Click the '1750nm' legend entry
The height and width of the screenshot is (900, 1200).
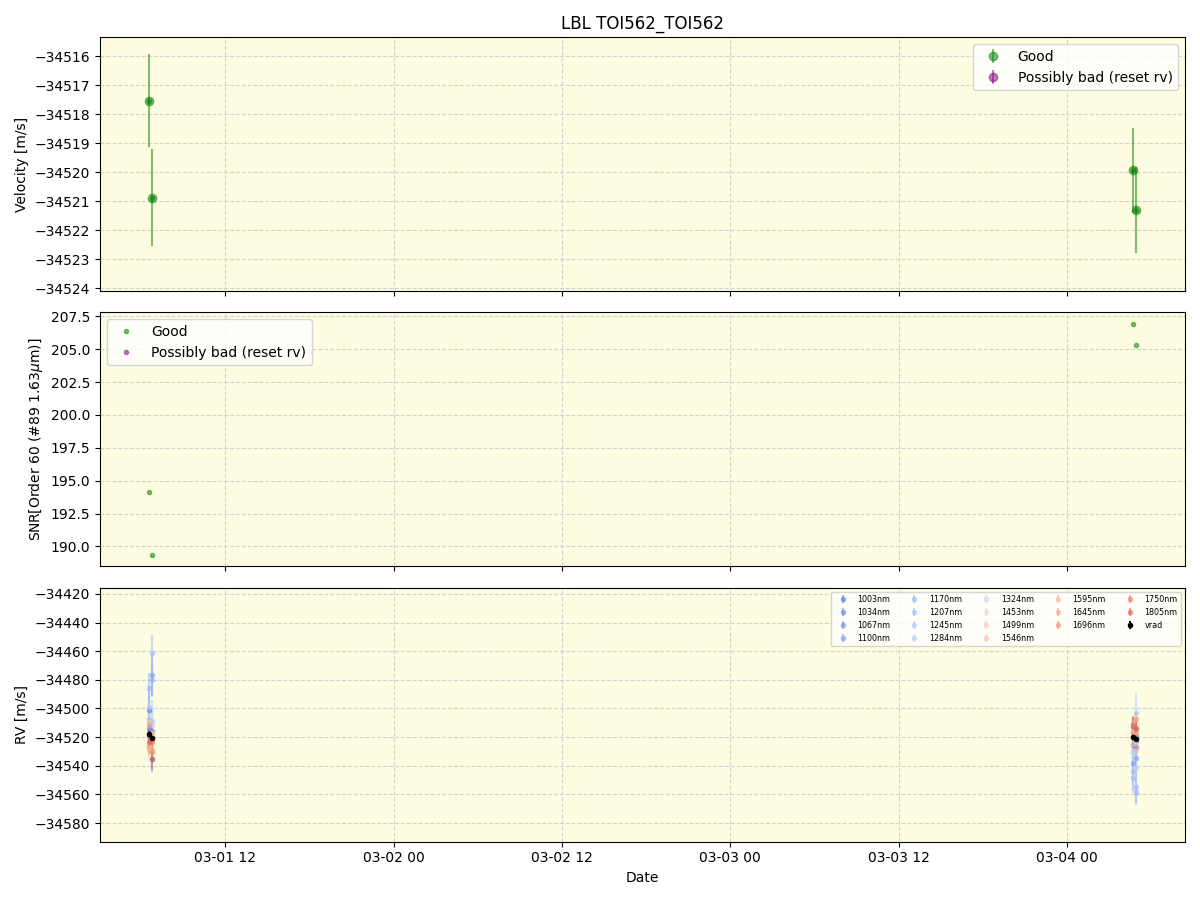[x=1161, y=599]
